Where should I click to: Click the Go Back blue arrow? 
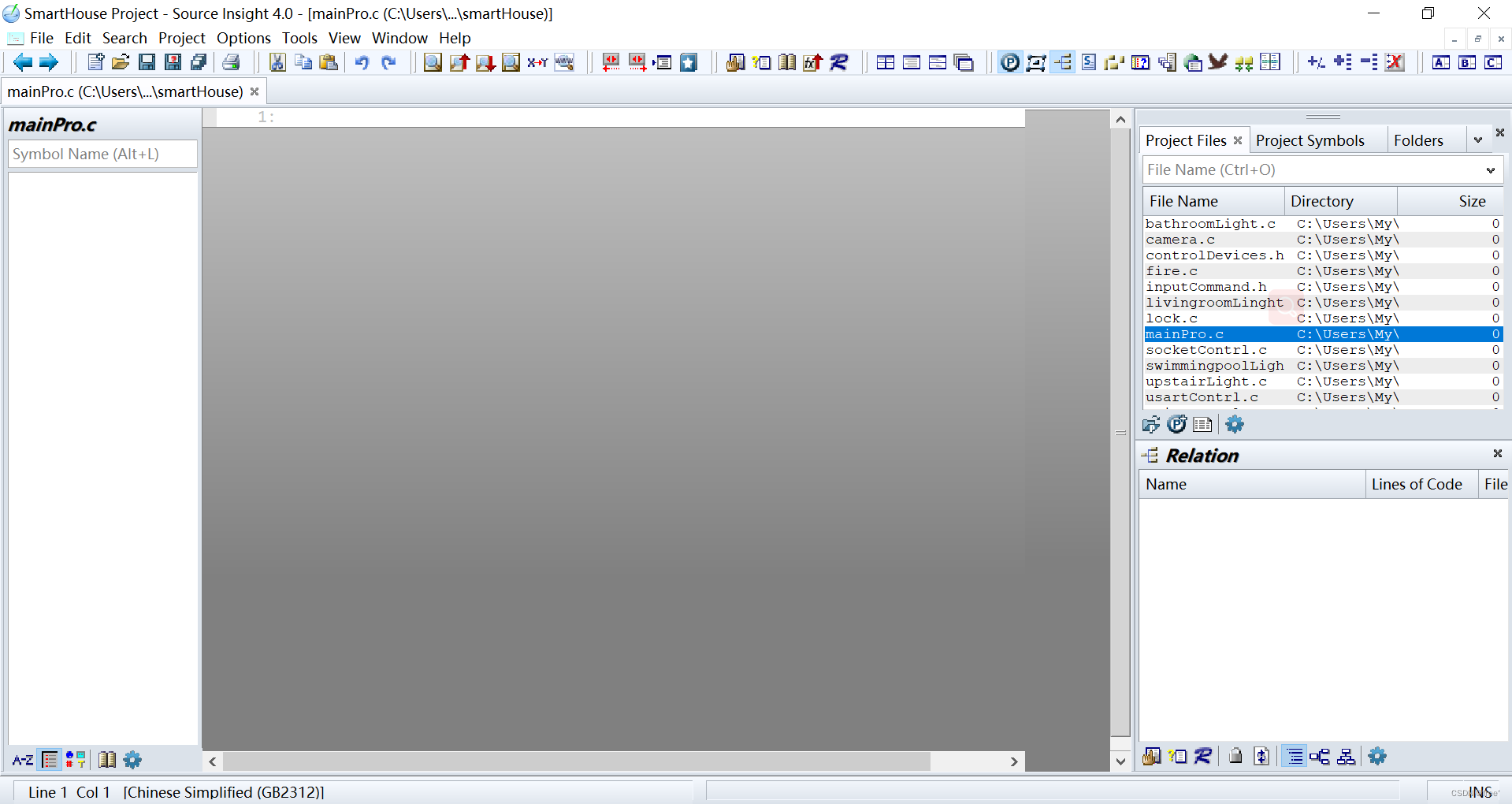23,62
